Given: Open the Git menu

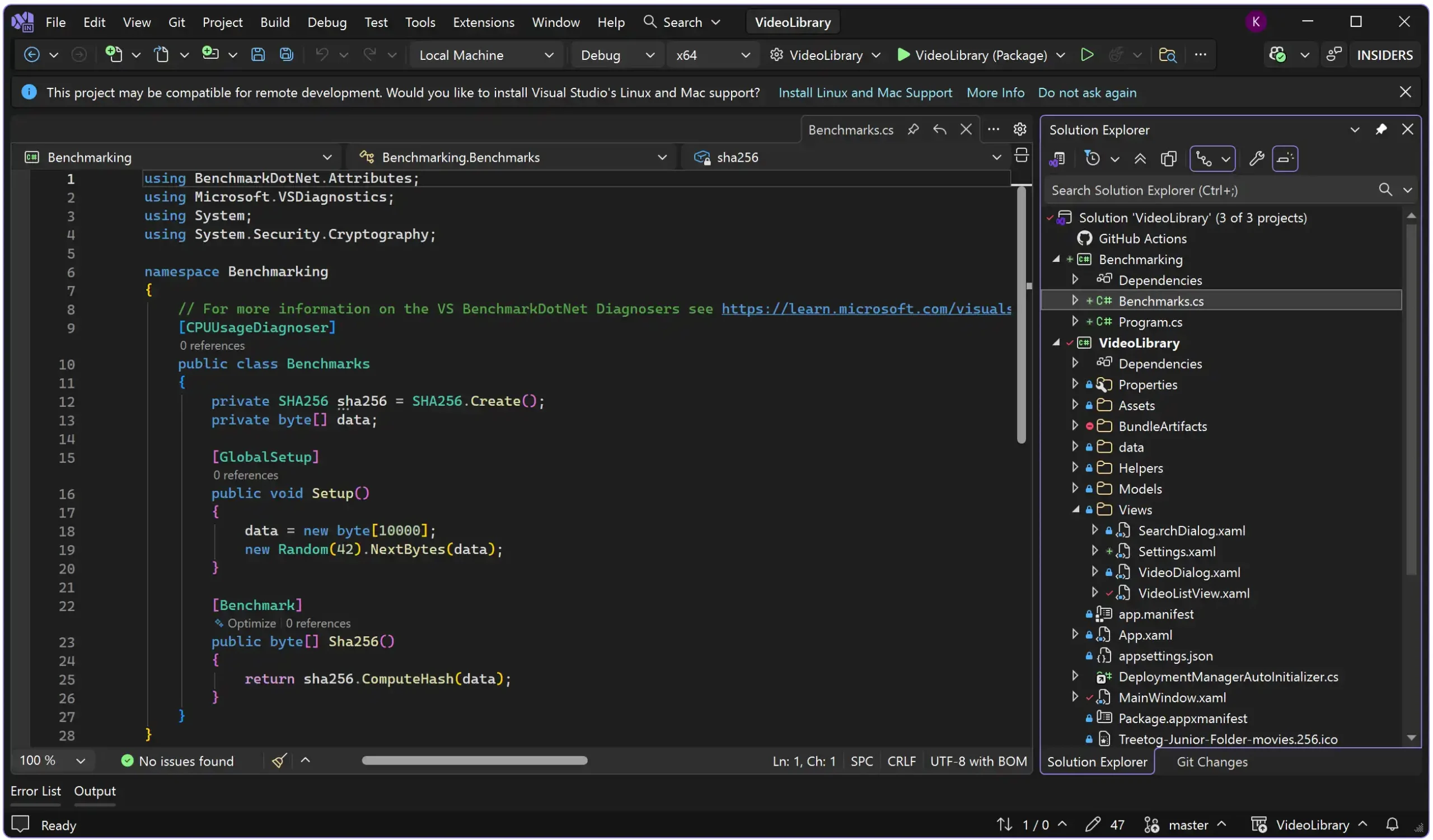Looking at the screenshot, I should pos(176,22).
